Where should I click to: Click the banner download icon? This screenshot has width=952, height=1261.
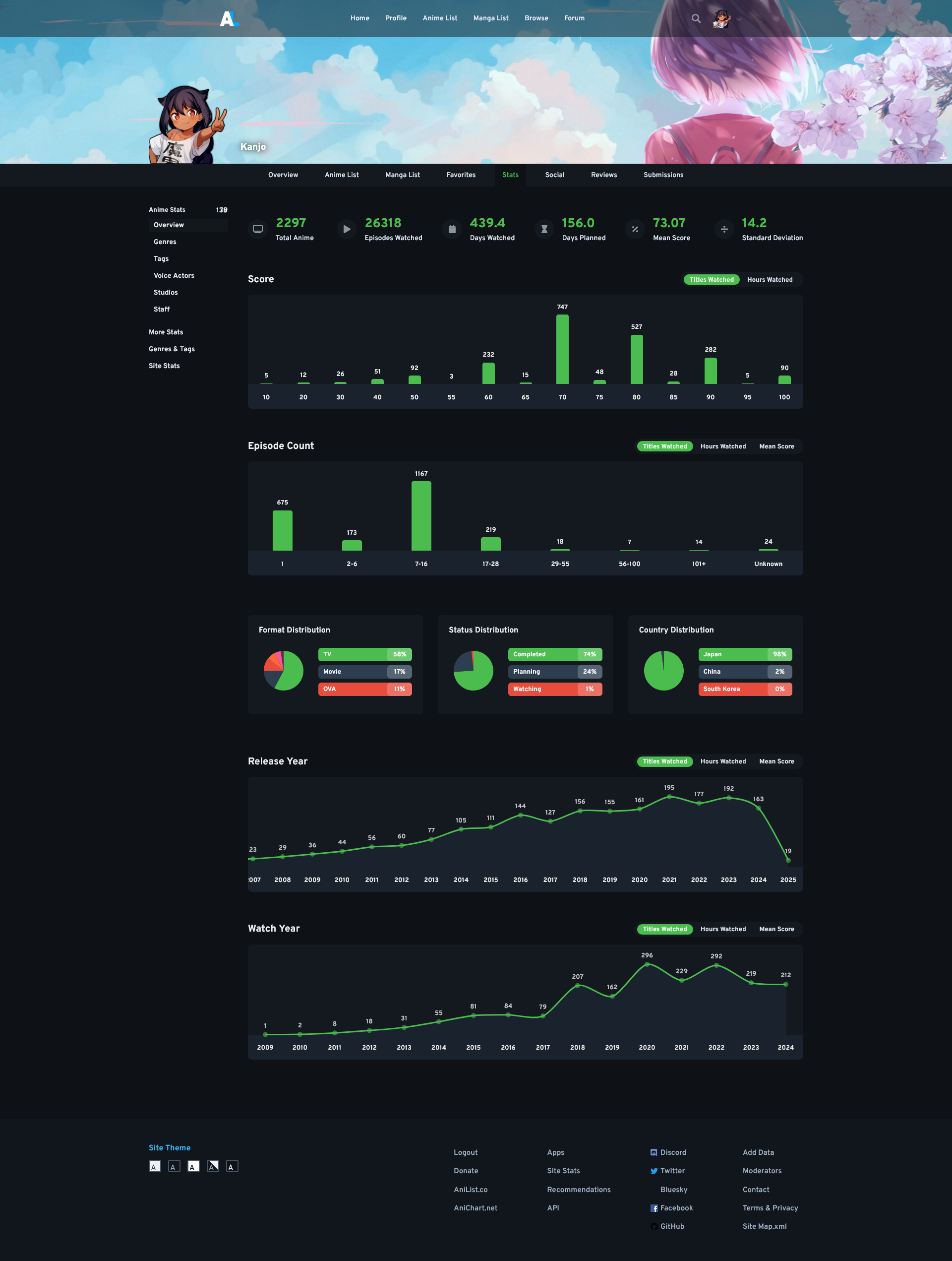click(x=943, y=155)
